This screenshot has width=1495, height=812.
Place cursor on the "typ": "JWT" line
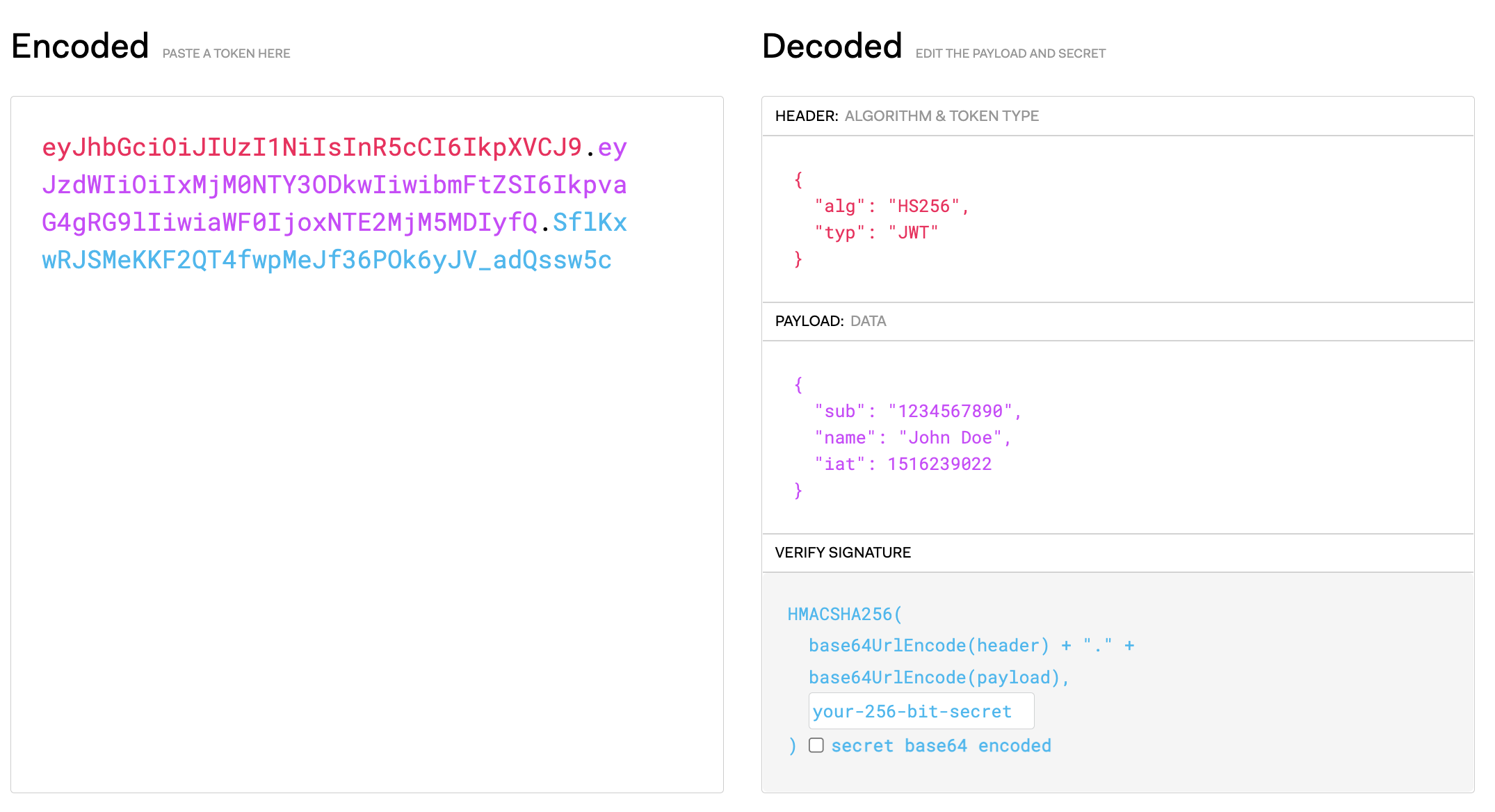tap(876, 233)
